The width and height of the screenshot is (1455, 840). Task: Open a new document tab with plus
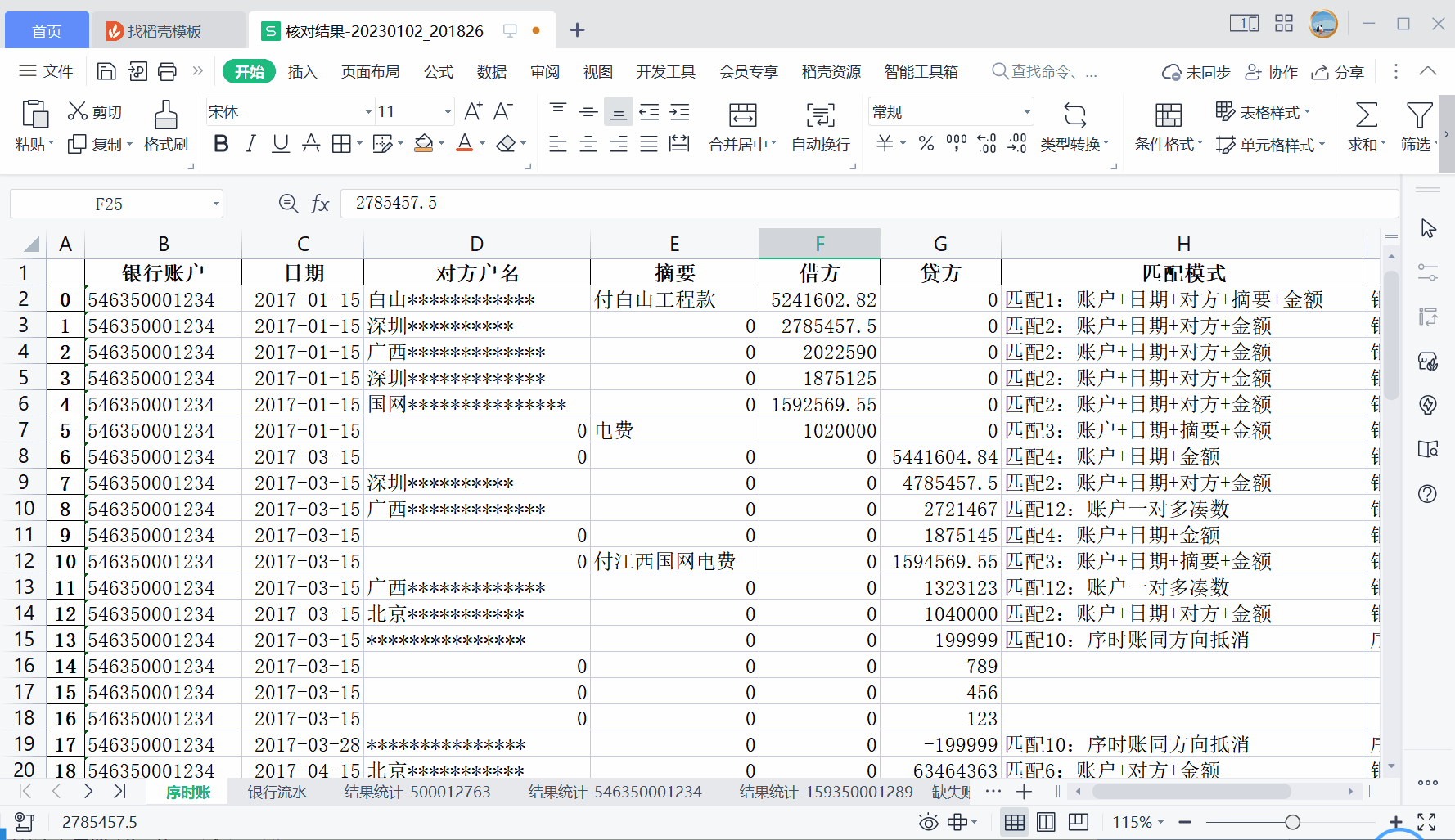(x=577, y=30)
